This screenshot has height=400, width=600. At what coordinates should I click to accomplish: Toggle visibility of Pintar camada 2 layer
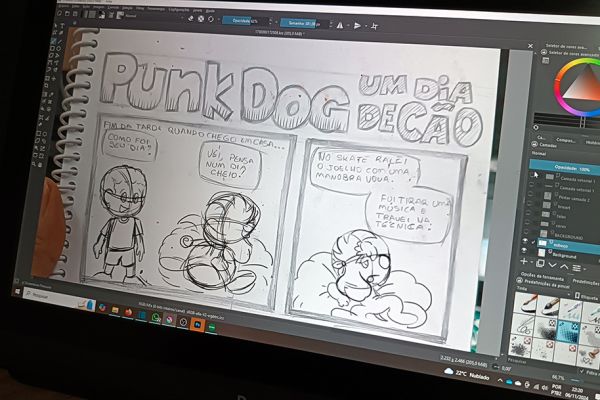pos(529,193)
